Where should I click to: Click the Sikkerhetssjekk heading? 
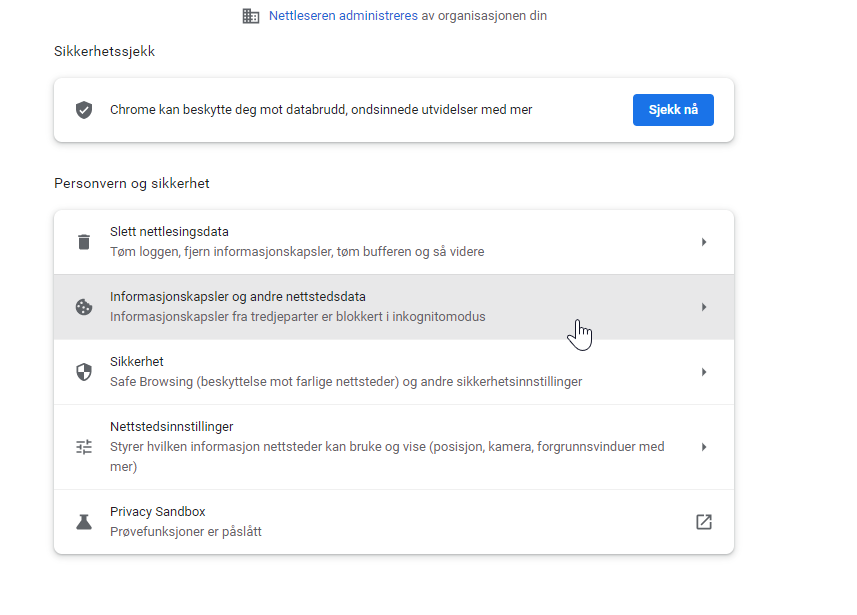(104, 51)
